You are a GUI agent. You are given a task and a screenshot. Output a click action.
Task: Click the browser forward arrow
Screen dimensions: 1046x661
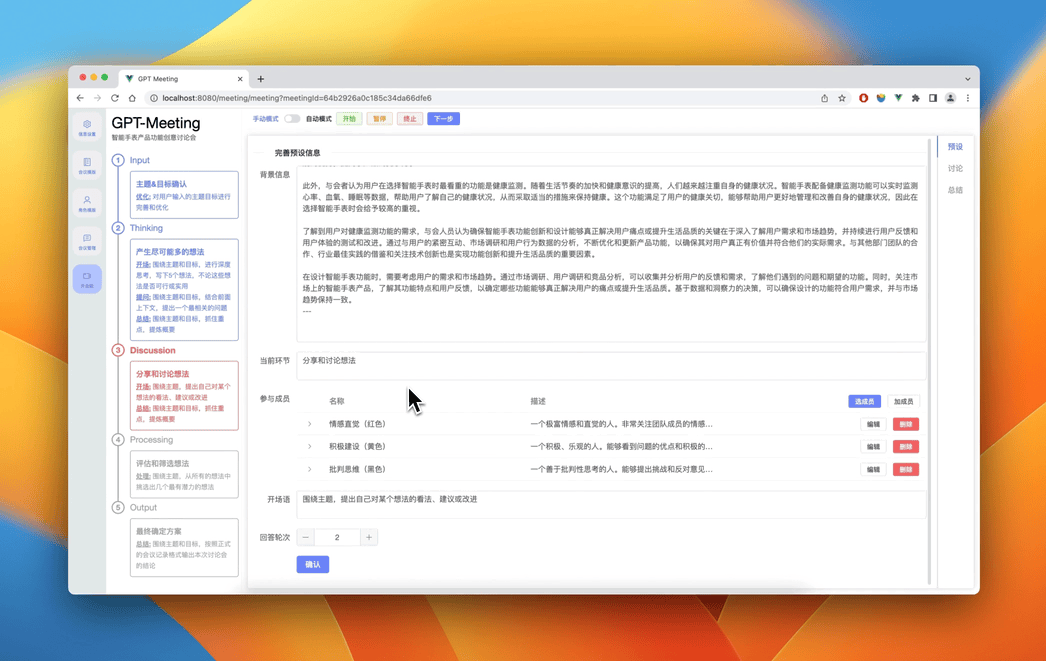[x=97, y=98]
